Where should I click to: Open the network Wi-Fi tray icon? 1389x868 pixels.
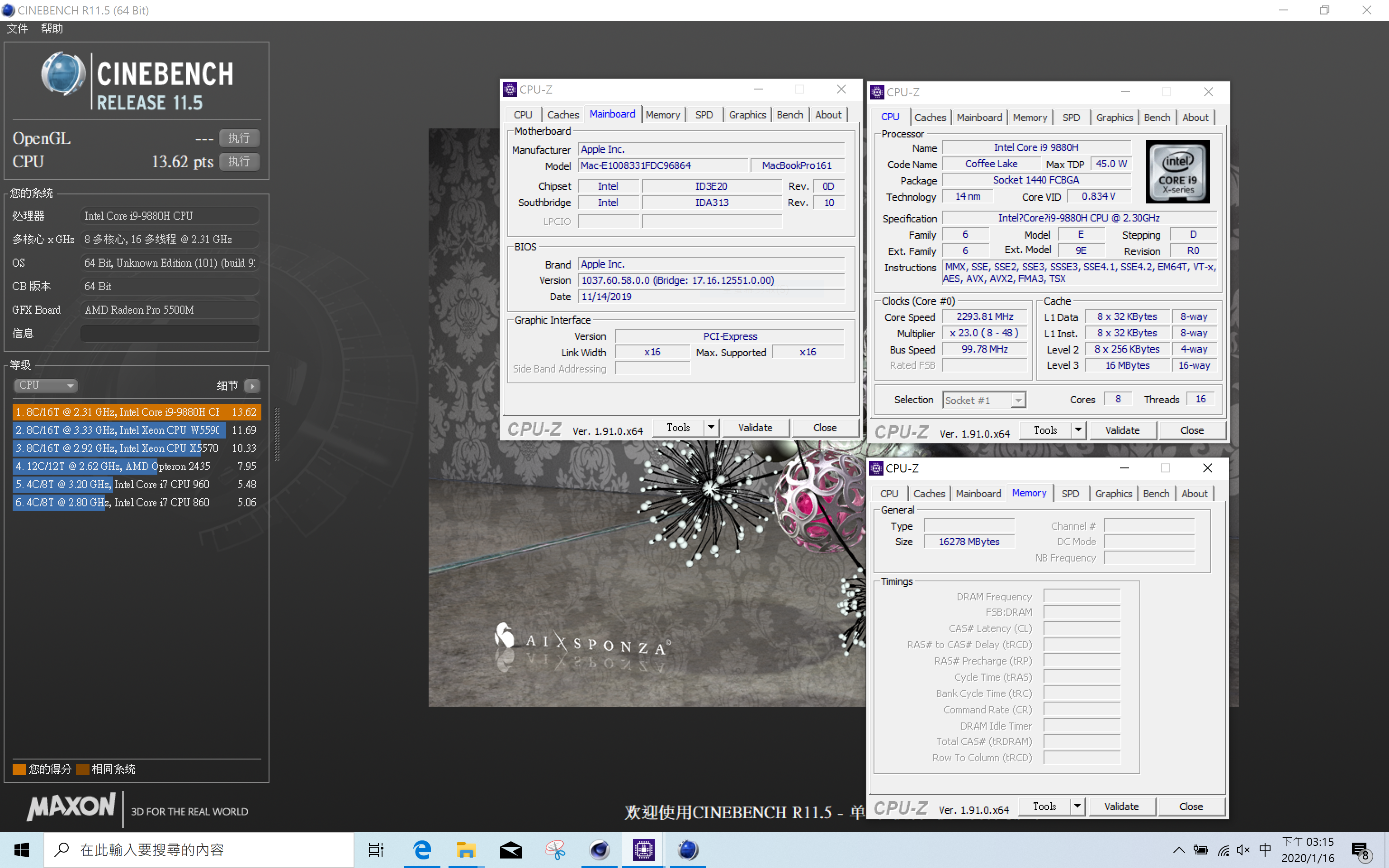(1223, 850)
